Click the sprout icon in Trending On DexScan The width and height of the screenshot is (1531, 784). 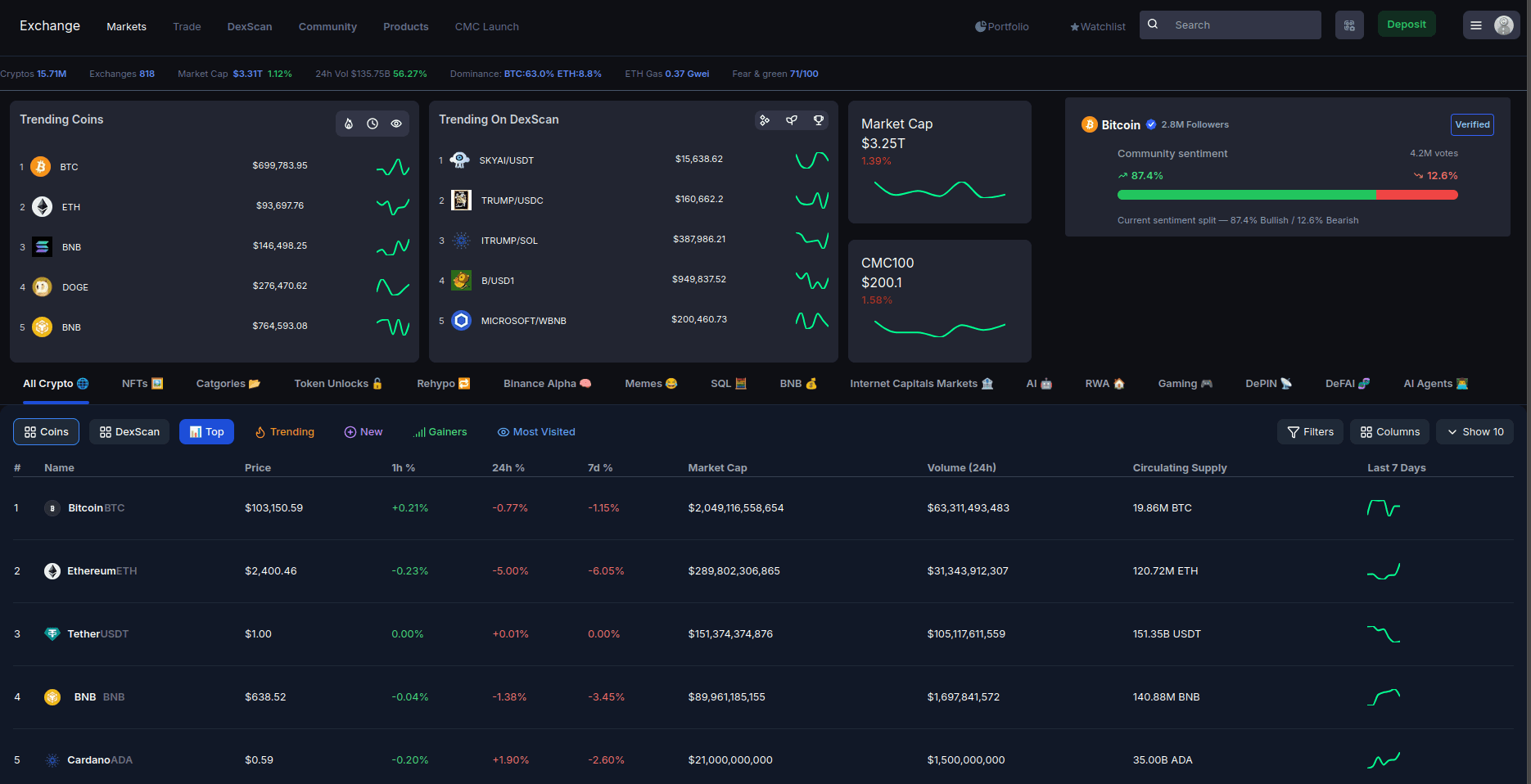[x=792, y=120]
